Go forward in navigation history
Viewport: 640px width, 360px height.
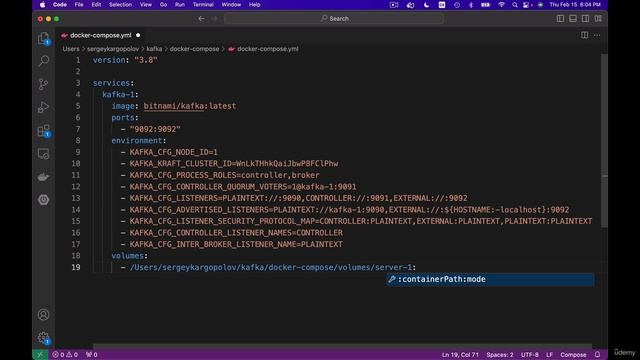(214, 18)
